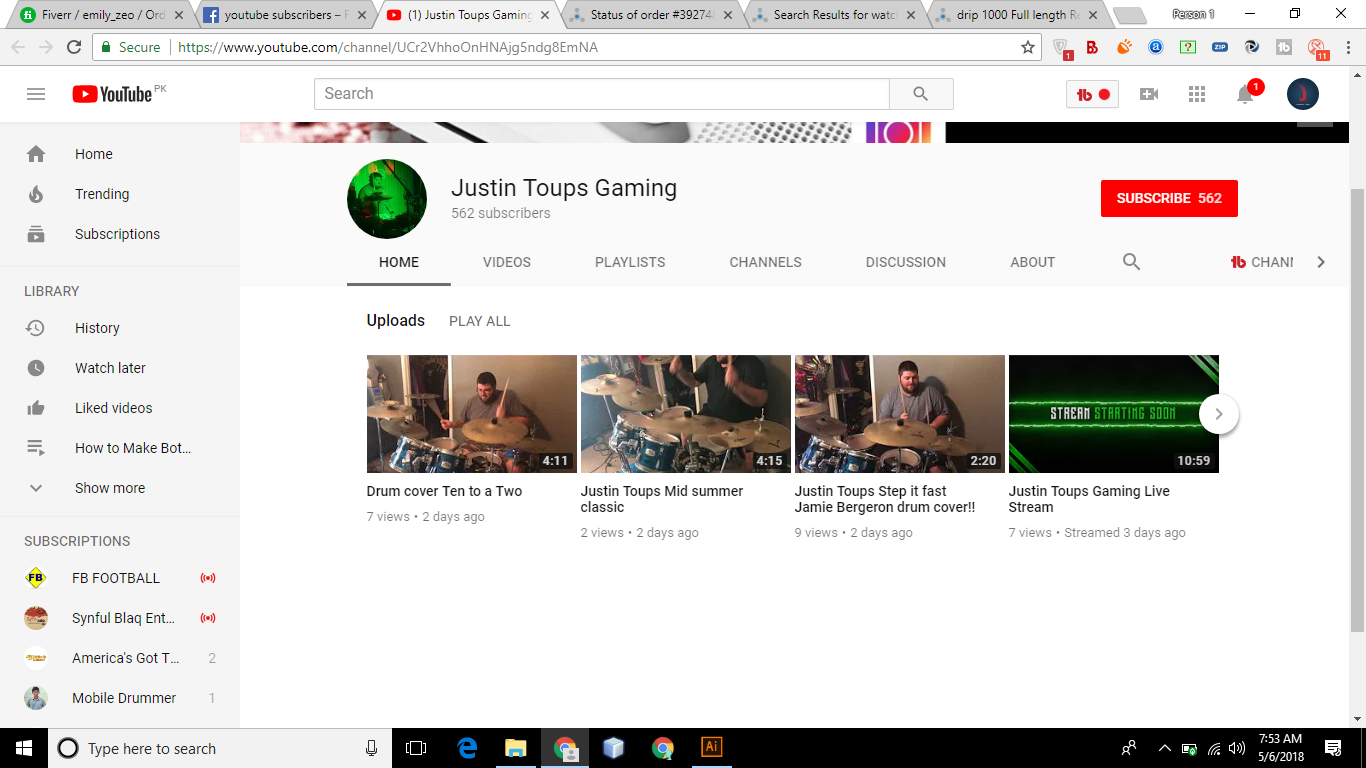Click the Play All link
Screen dimensions: 1366x768
[x=479, y=321]
